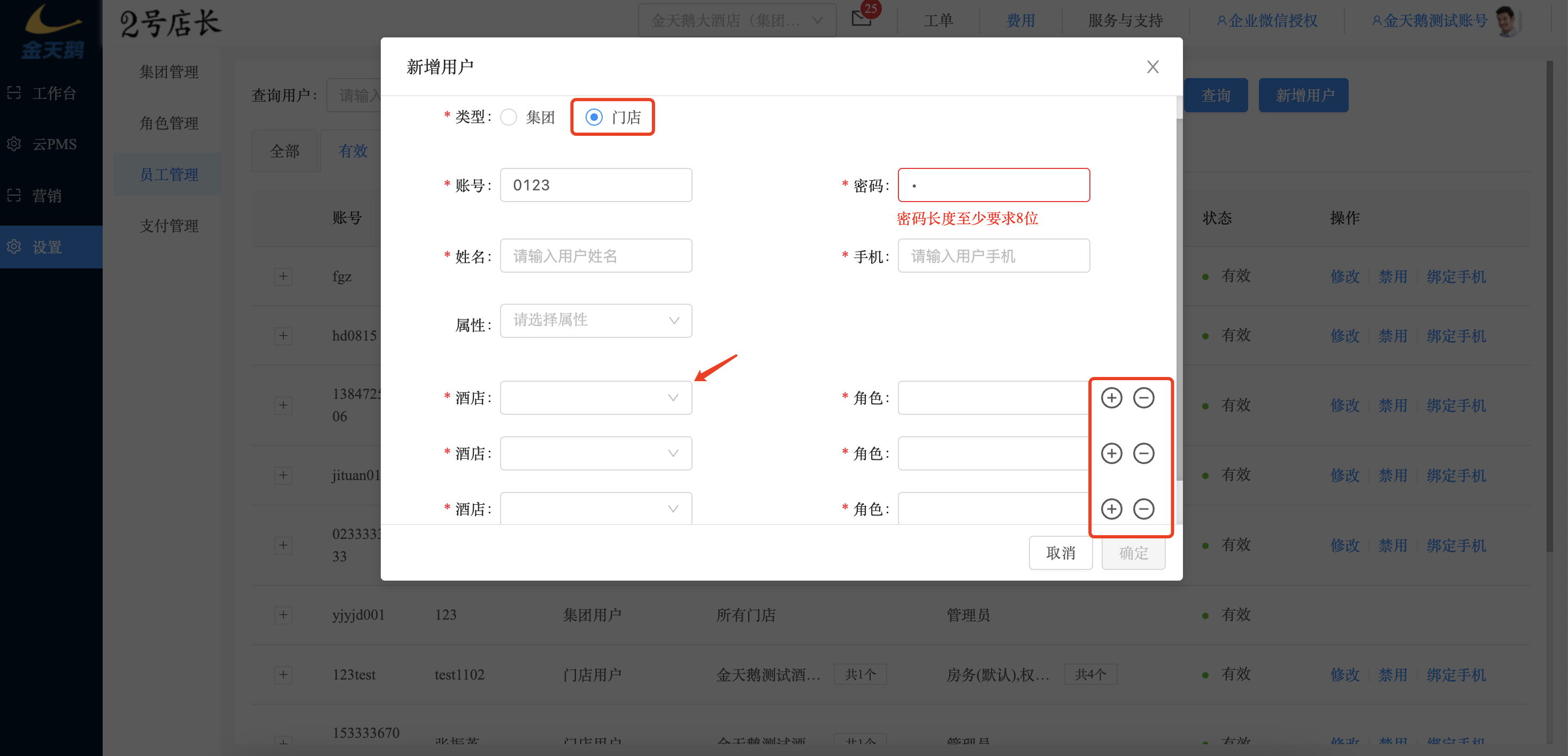Expand the hd0815 user row

(283, 335)
